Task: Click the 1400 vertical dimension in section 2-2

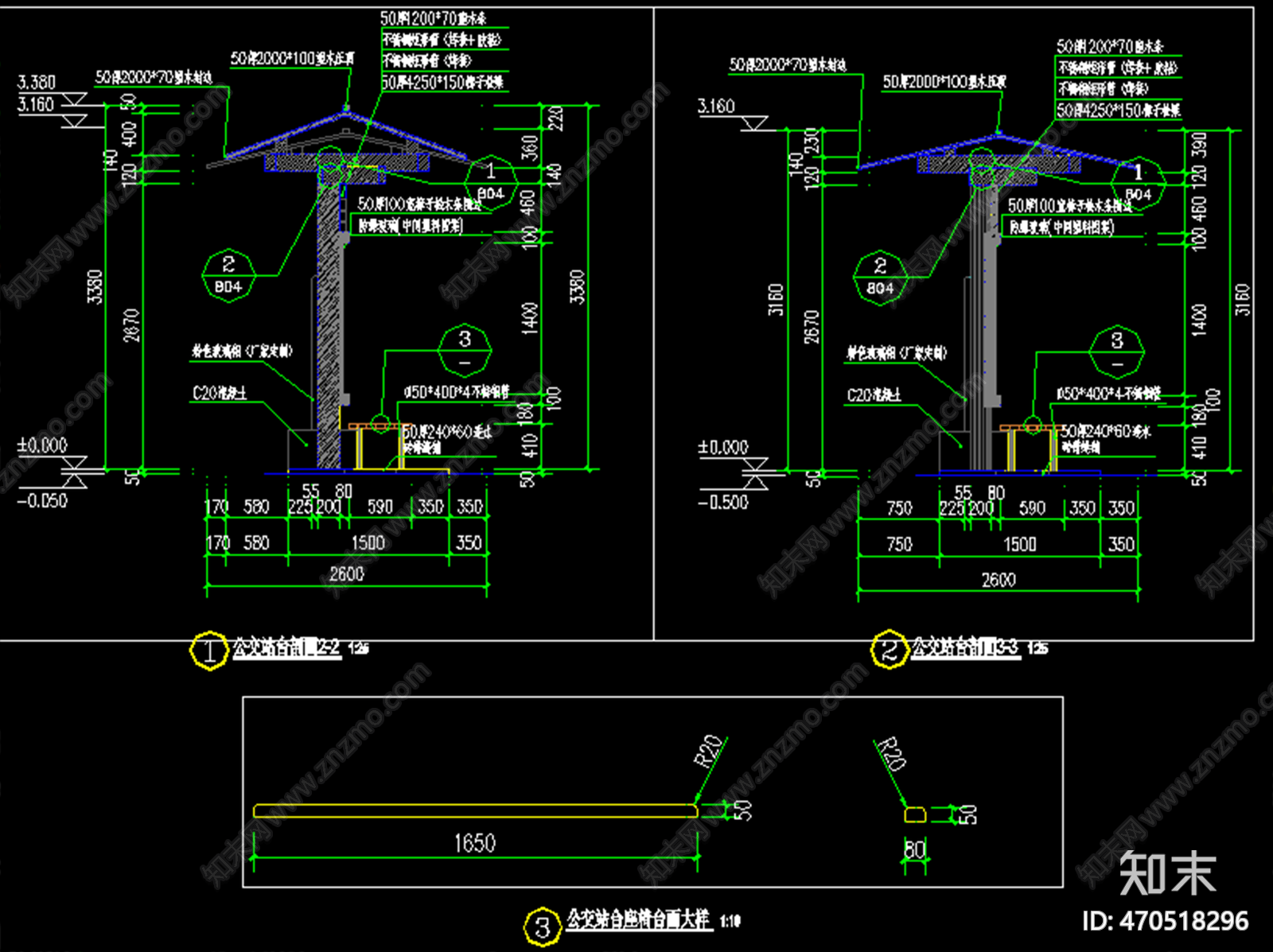Action: [529, 318]
